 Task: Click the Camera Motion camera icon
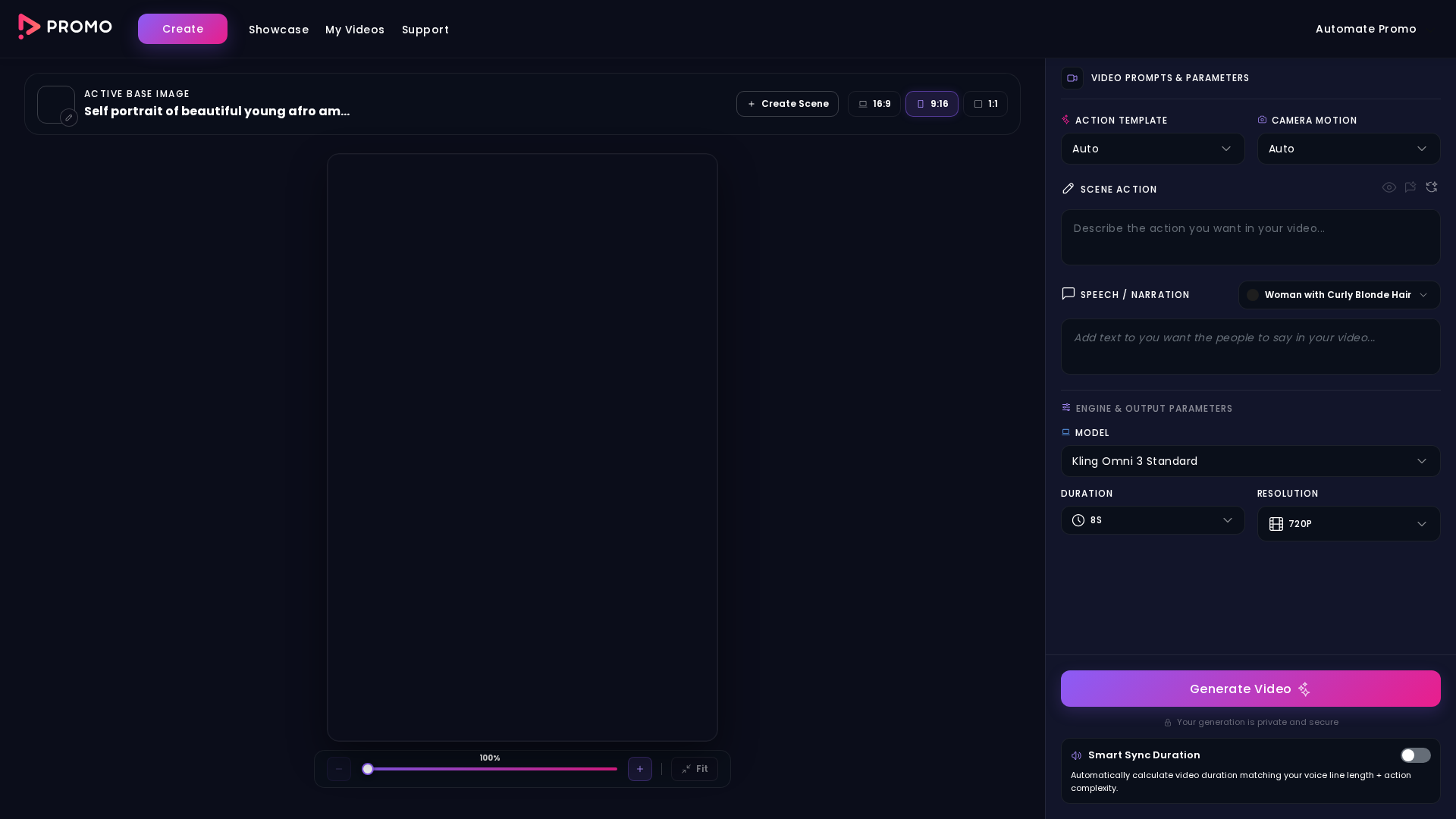click(1262, 120)
